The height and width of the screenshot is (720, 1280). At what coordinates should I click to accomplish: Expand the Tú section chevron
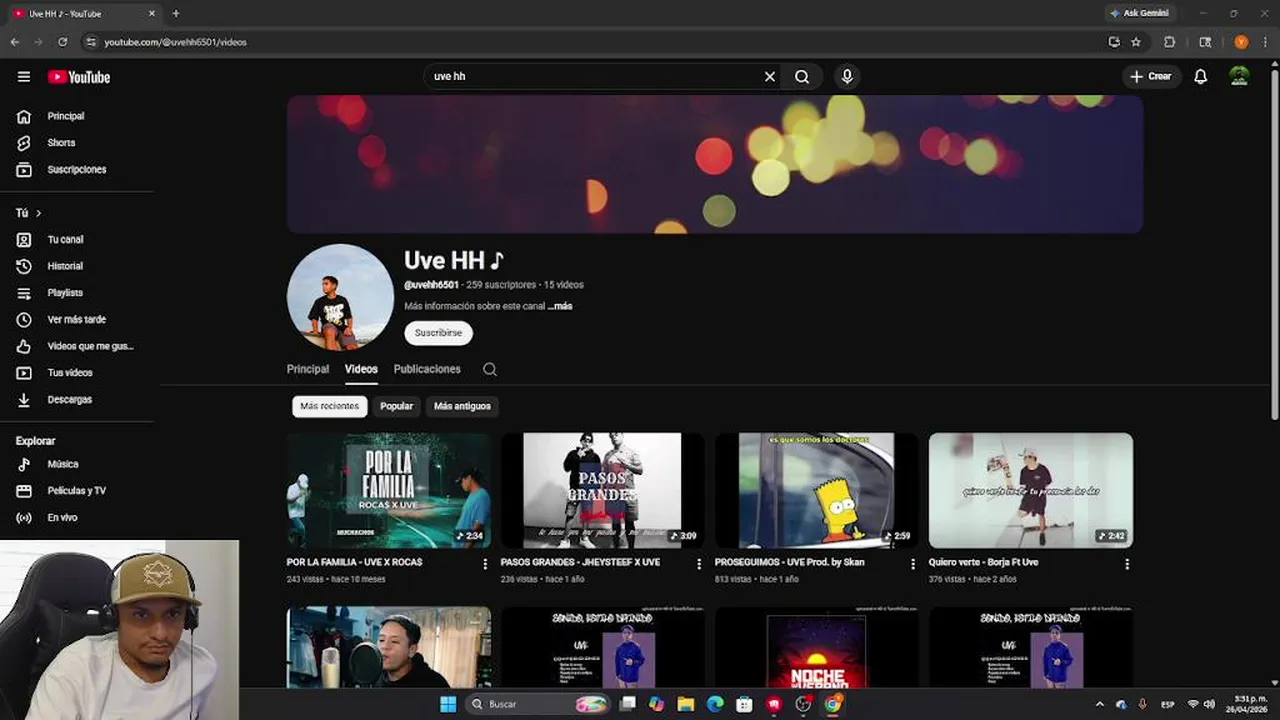(x=39, y=213)
